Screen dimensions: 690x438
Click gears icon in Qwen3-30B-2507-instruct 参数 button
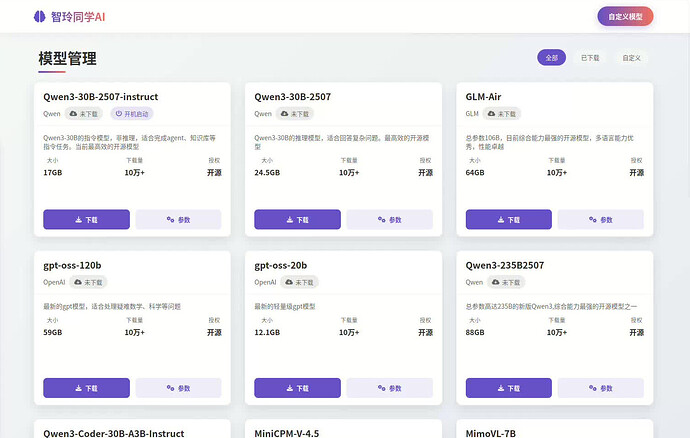point(170,219)
